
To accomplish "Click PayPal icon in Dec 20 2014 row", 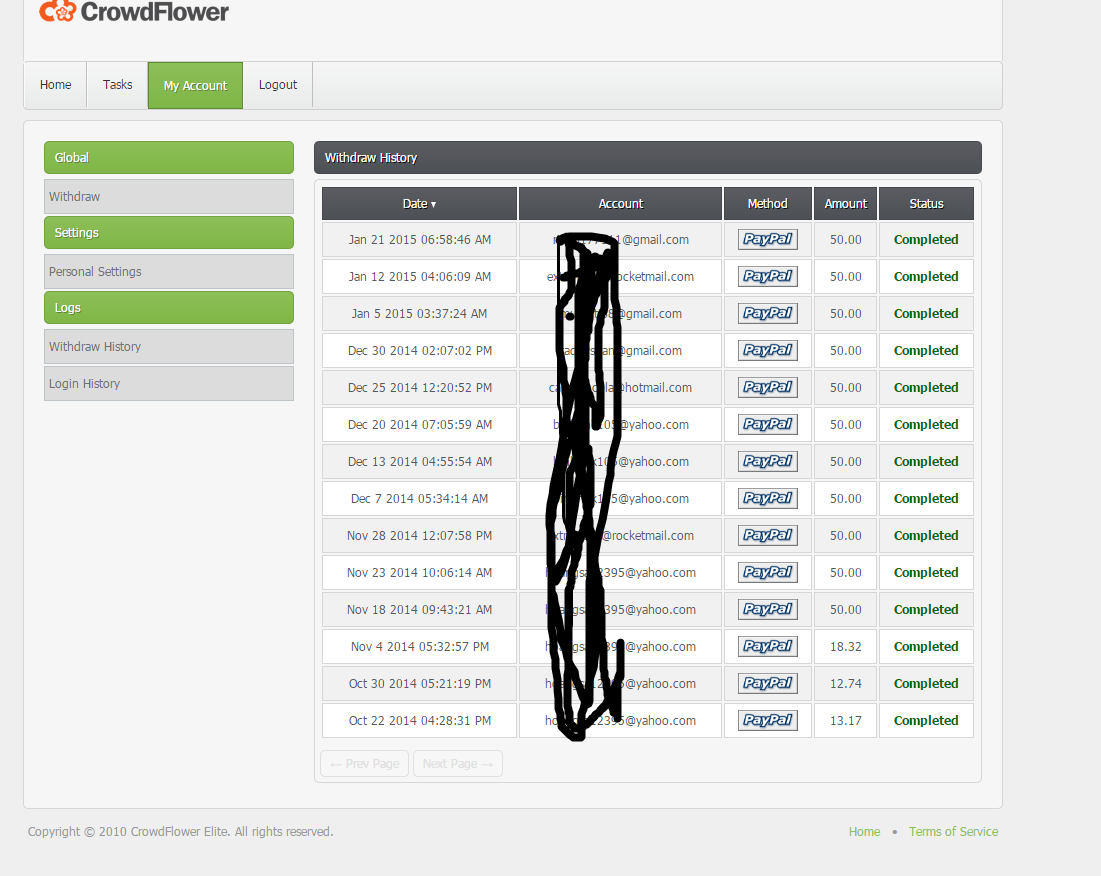I will pos(767,425).
